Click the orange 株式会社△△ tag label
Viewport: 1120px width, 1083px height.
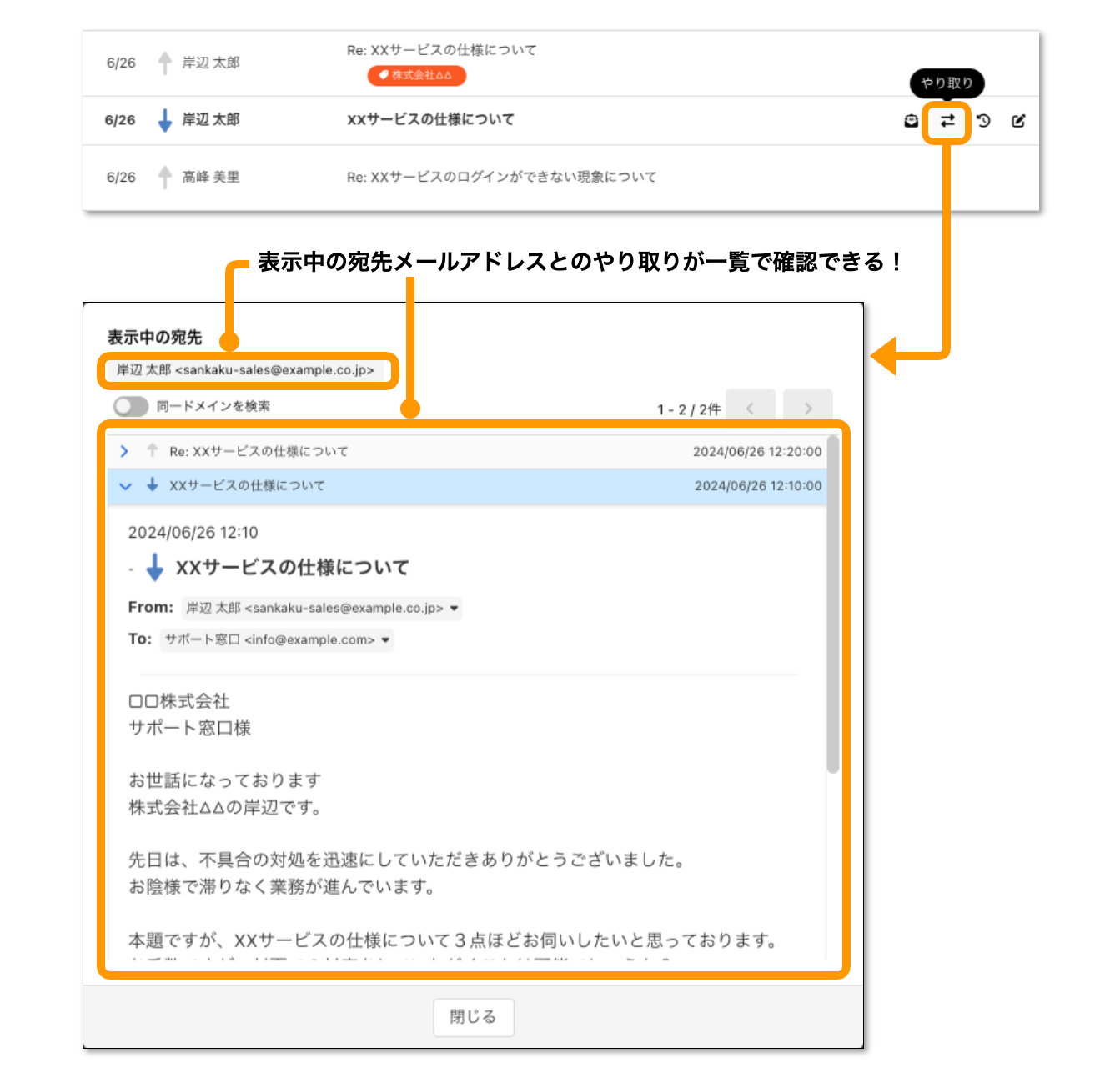(x=416, y=75)
